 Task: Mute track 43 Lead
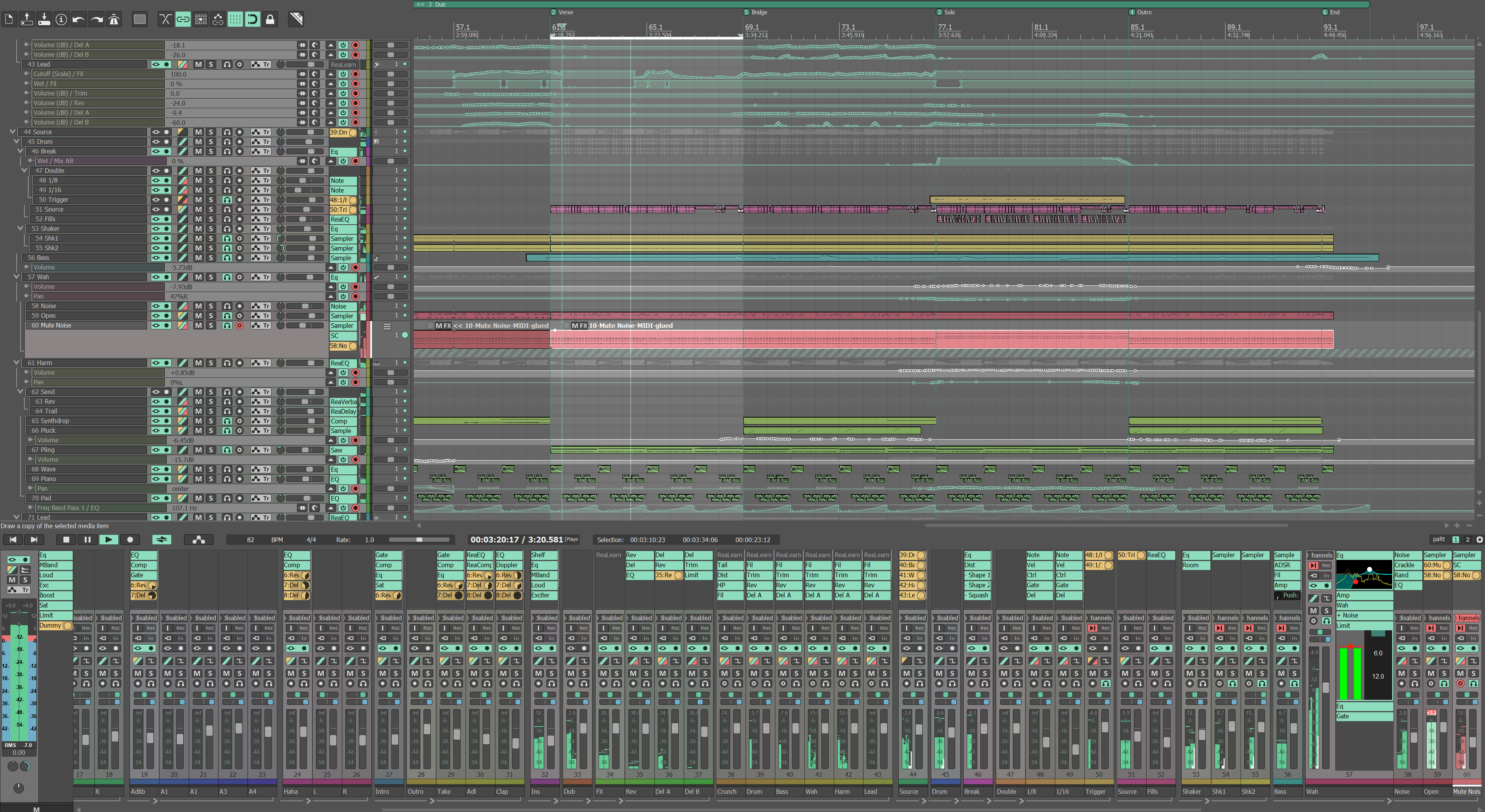198,65
